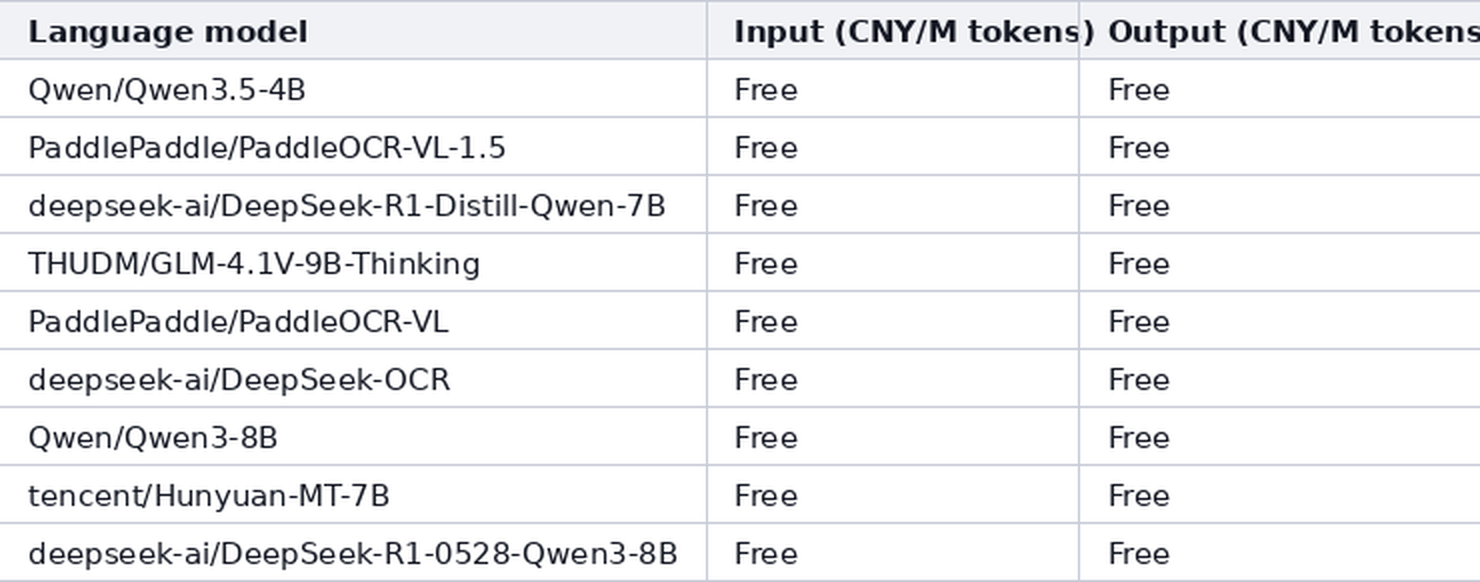The height and width of the screenshot is (582, 1480).
Task: Click THUDM/GLM-4.1V-9B-Thinking model name
Action: click(x=254, y=264)
